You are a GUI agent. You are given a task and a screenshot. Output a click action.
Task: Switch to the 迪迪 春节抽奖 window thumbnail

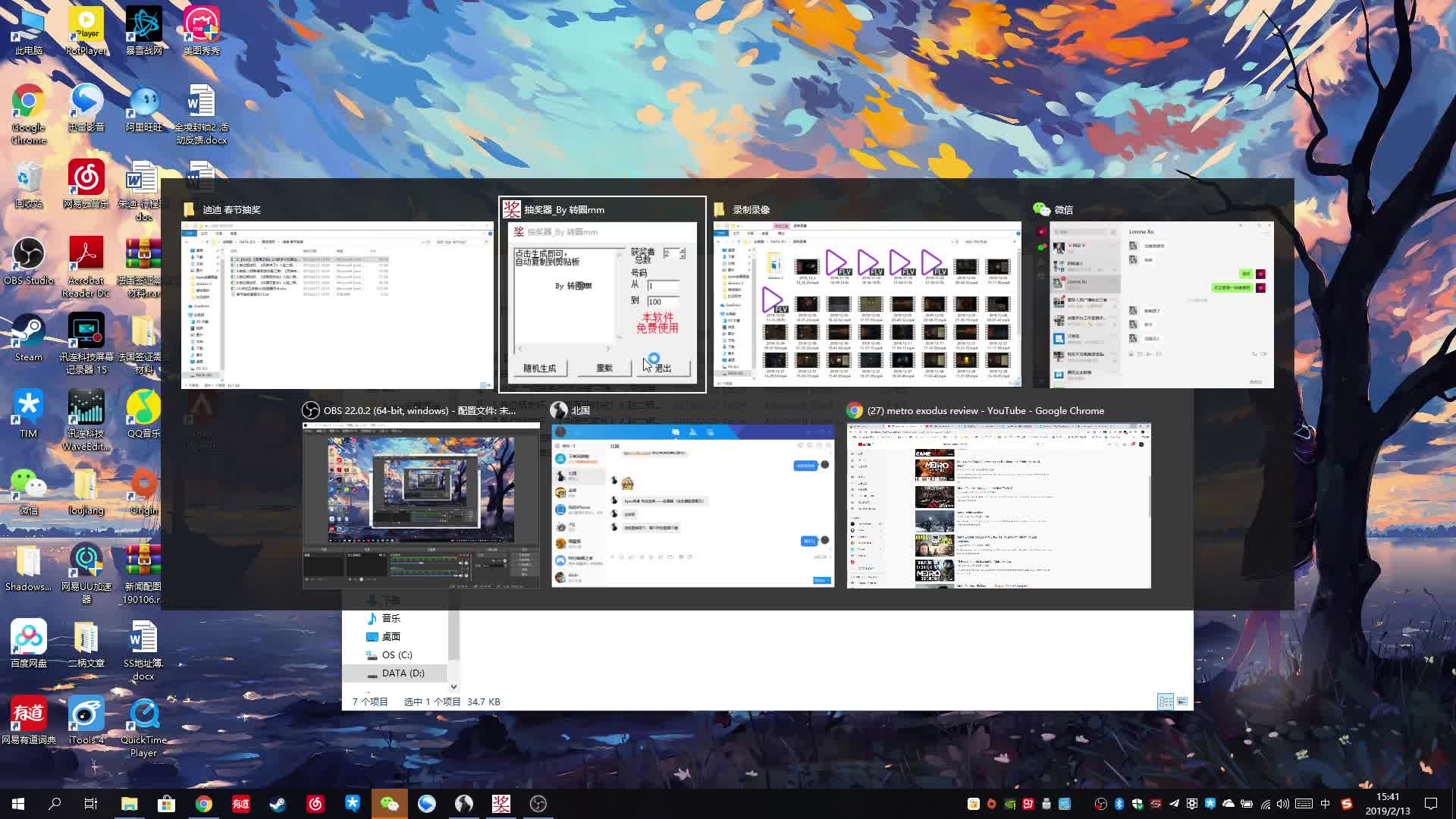[x=337, y=296]
